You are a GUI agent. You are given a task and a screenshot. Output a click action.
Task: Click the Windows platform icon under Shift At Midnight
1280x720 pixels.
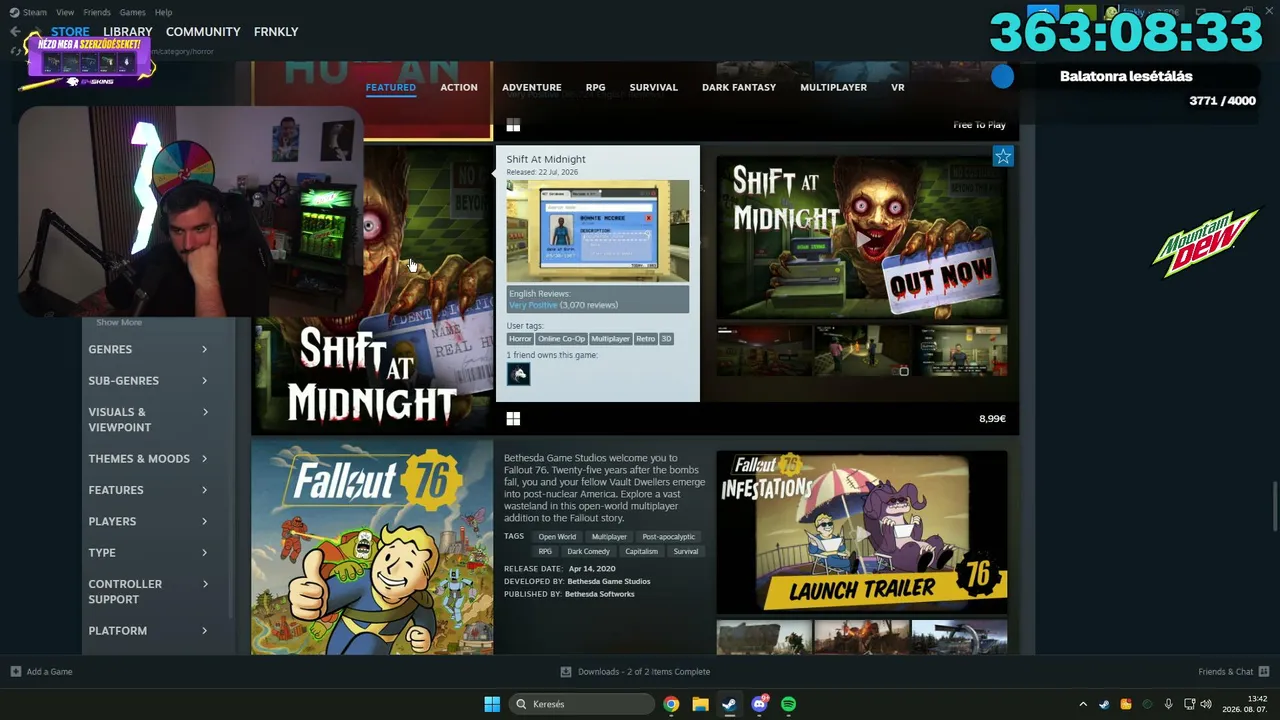click(x=513, y=419)
